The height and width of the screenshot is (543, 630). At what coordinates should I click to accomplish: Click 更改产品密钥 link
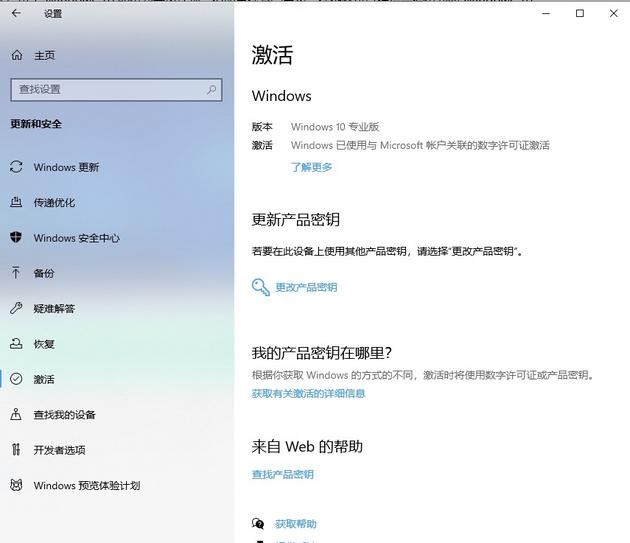click(306, 287)
